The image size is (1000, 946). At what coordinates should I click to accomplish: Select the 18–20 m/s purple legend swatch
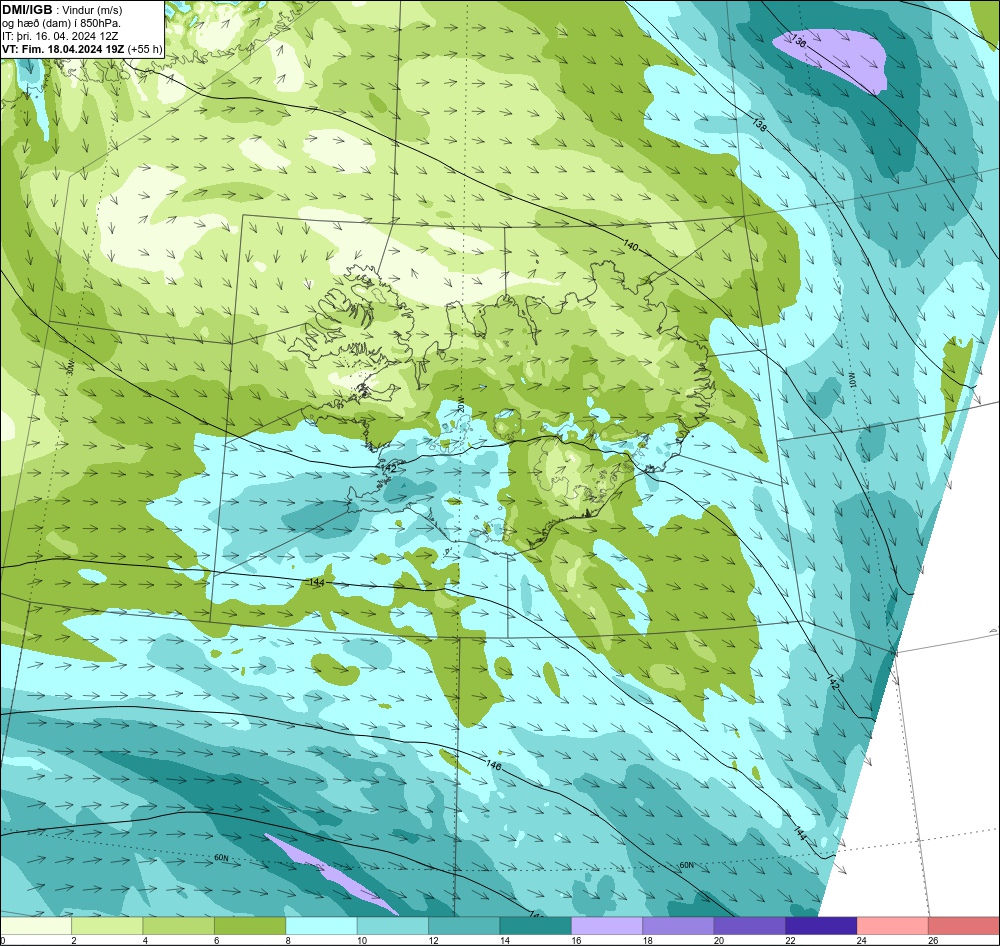(x=679, y=926)
